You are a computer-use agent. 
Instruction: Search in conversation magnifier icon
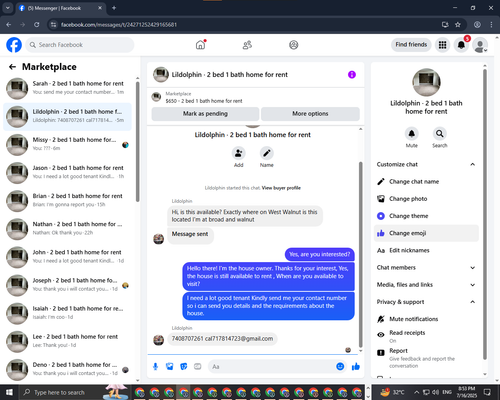(440, 134)
